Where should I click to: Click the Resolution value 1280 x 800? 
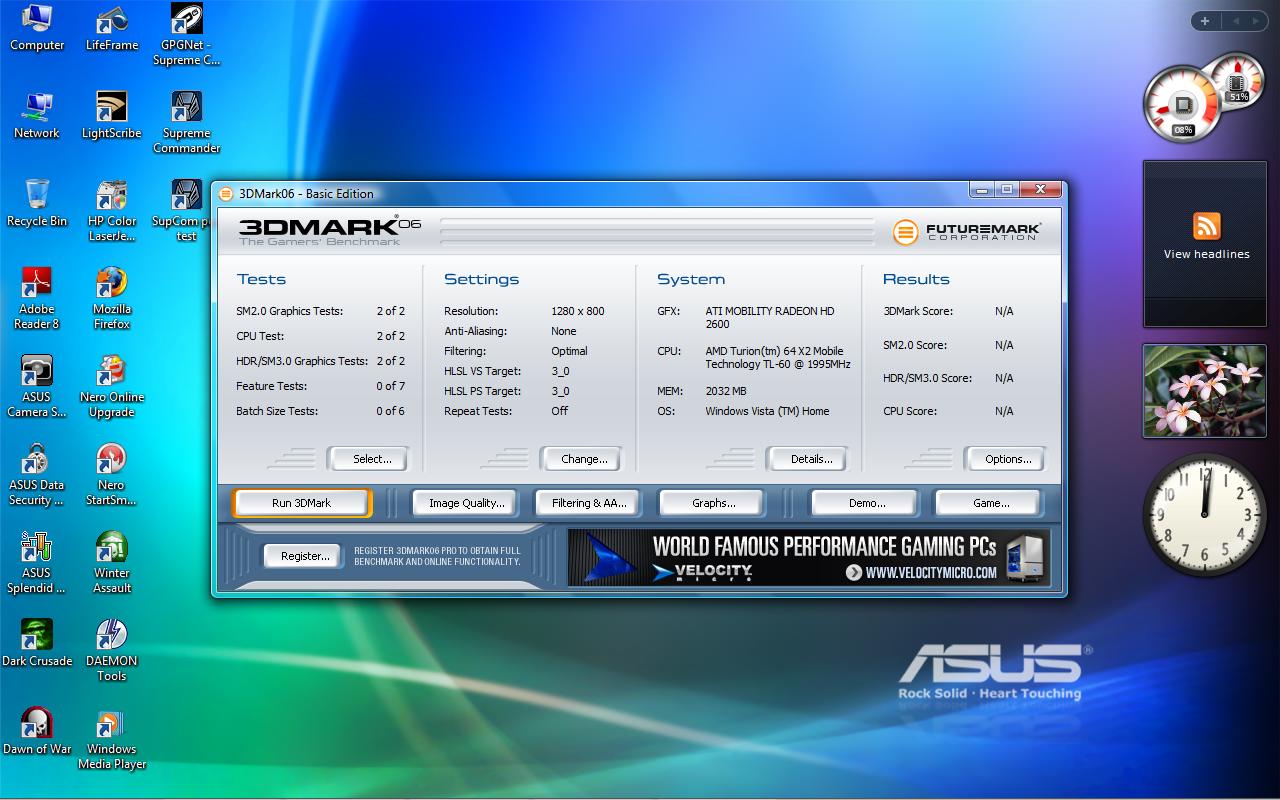point(578,311)
